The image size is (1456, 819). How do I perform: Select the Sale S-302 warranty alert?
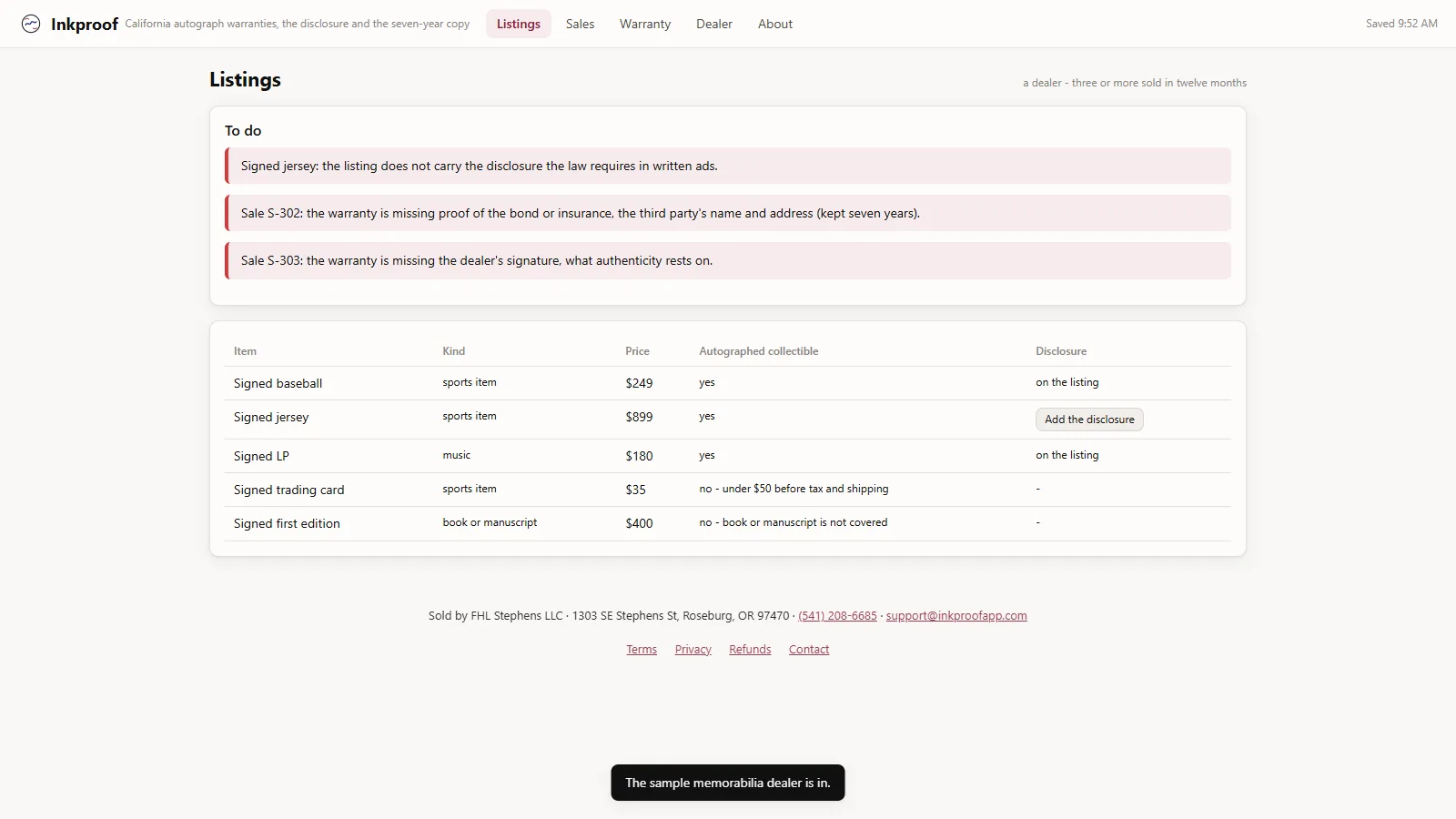[x=728, y=213]
